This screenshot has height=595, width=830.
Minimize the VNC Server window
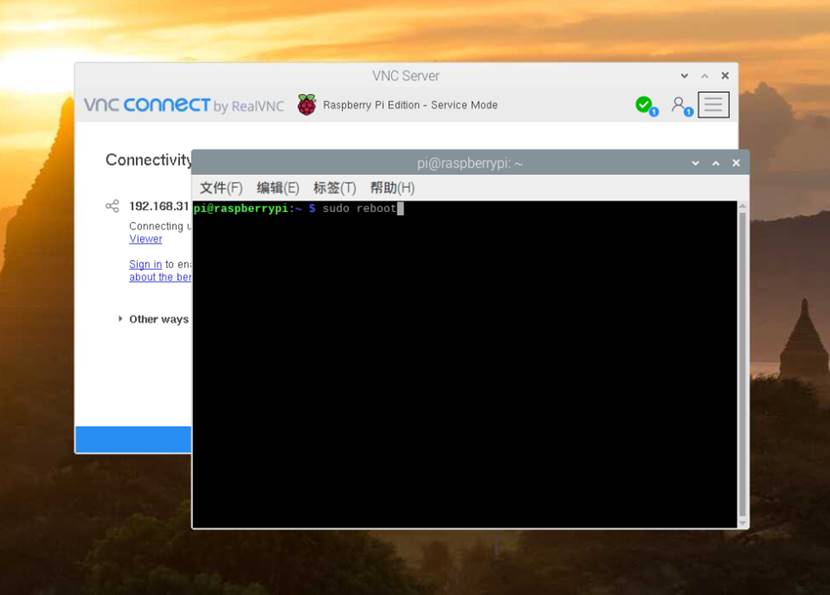(x=684, y=76)
